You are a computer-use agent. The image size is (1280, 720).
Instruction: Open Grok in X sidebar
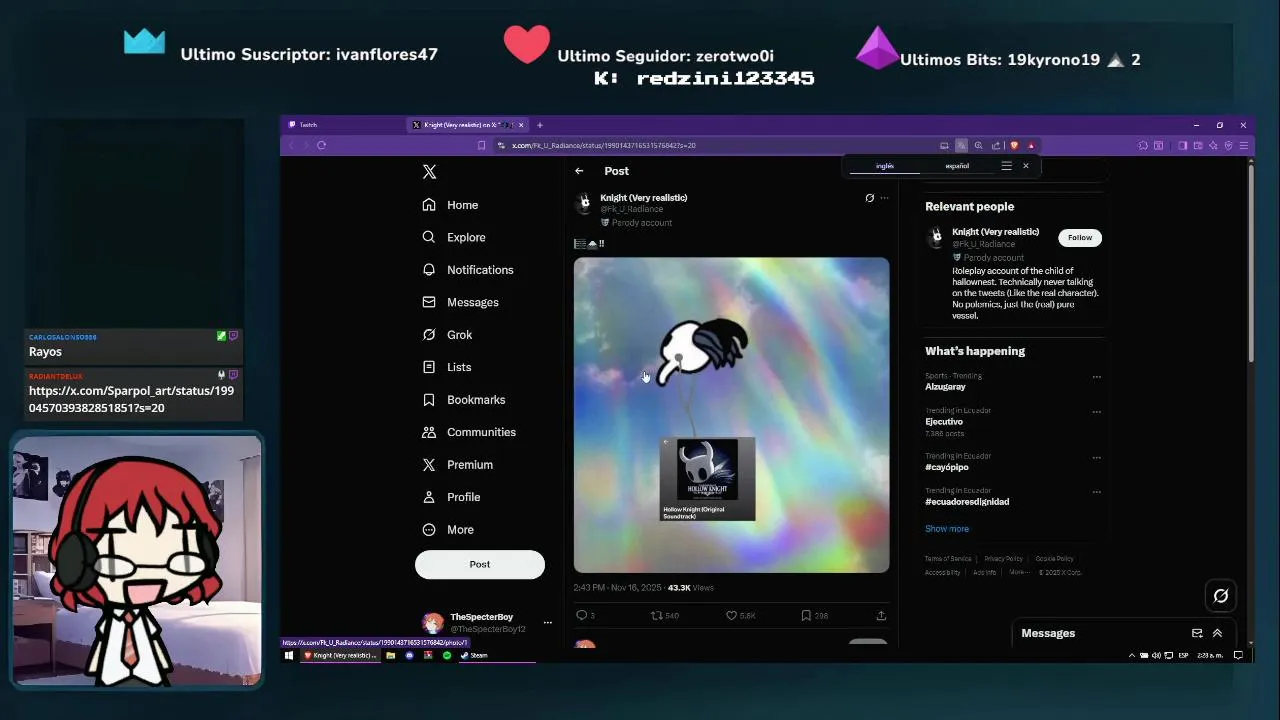click(x=447, y=335)
